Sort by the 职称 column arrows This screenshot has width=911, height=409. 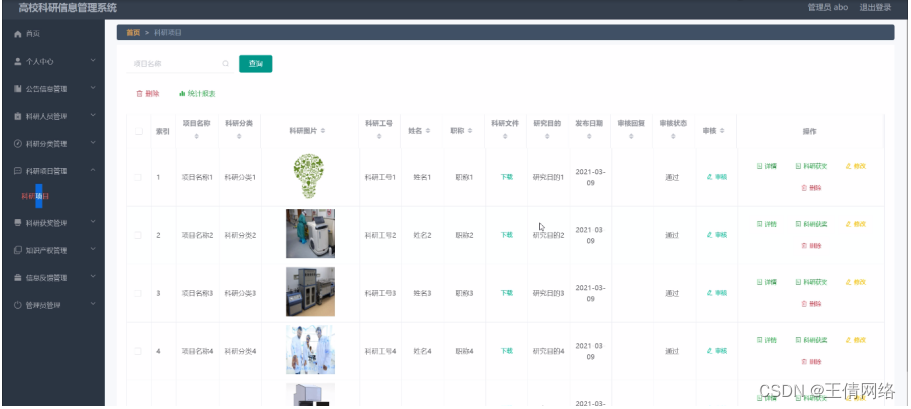click(469, 131)
